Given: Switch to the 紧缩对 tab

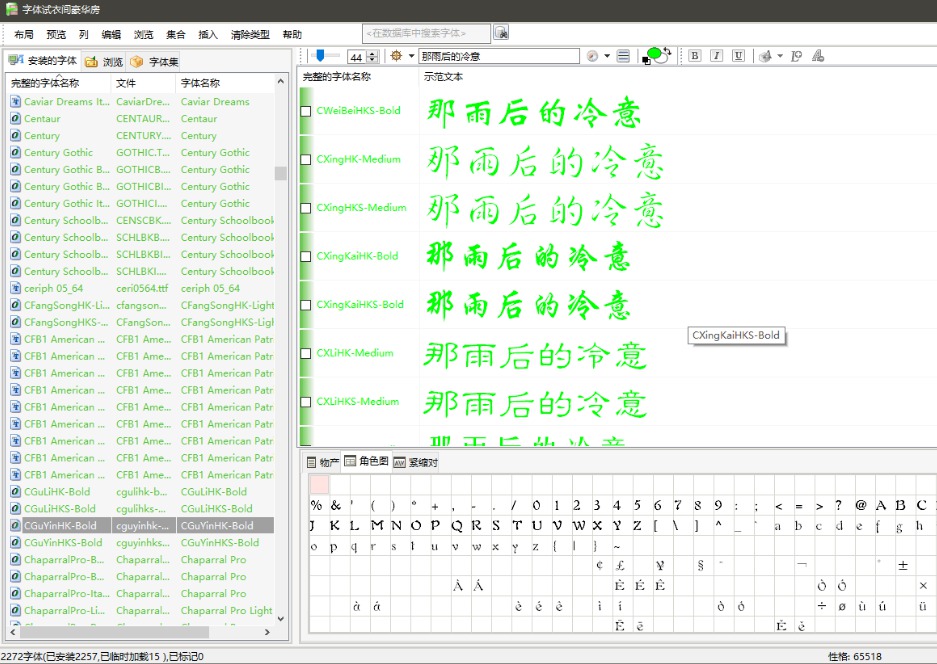Looking at the screenshot, I should (415, 462).
